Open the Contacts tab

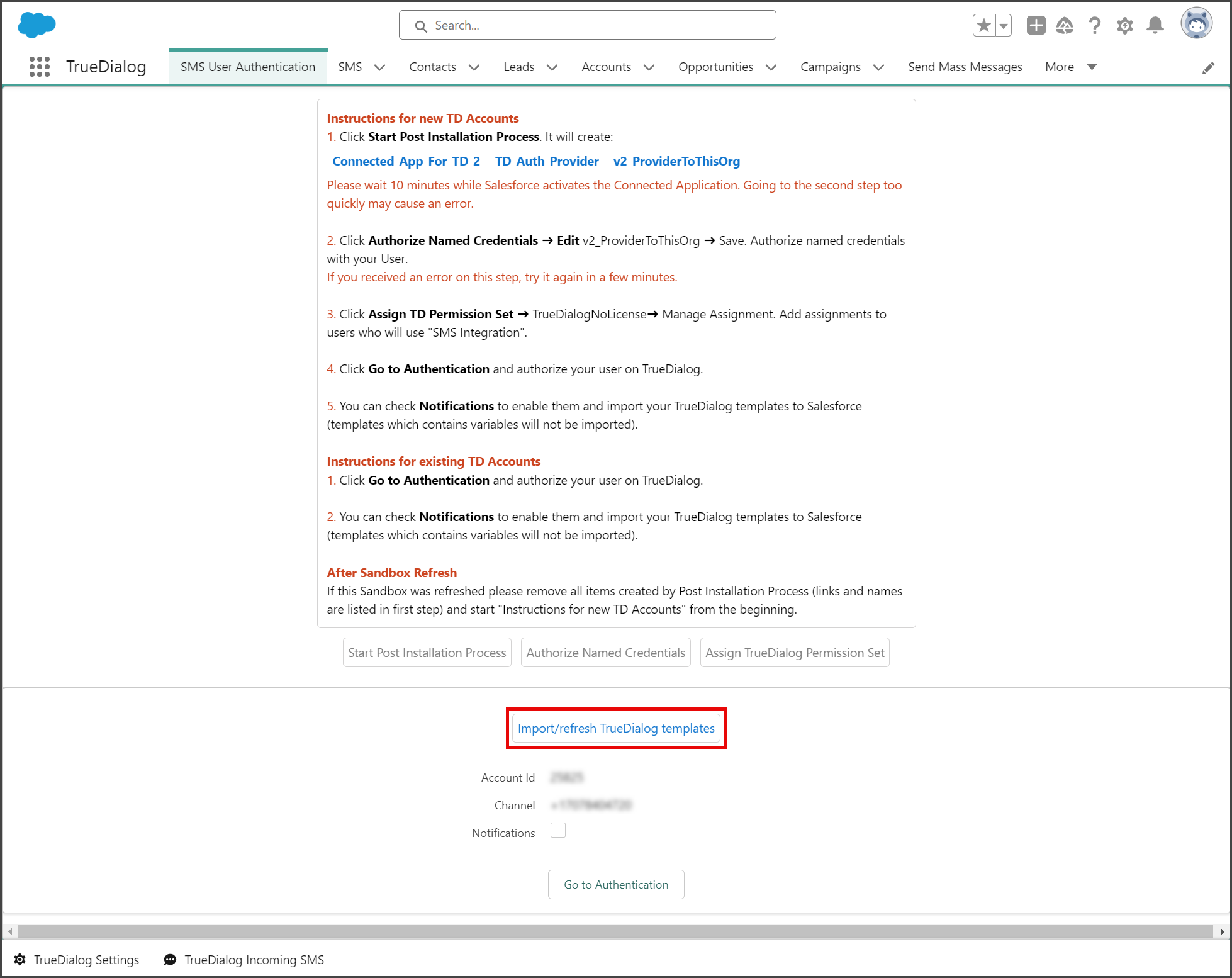click(432, 67)
